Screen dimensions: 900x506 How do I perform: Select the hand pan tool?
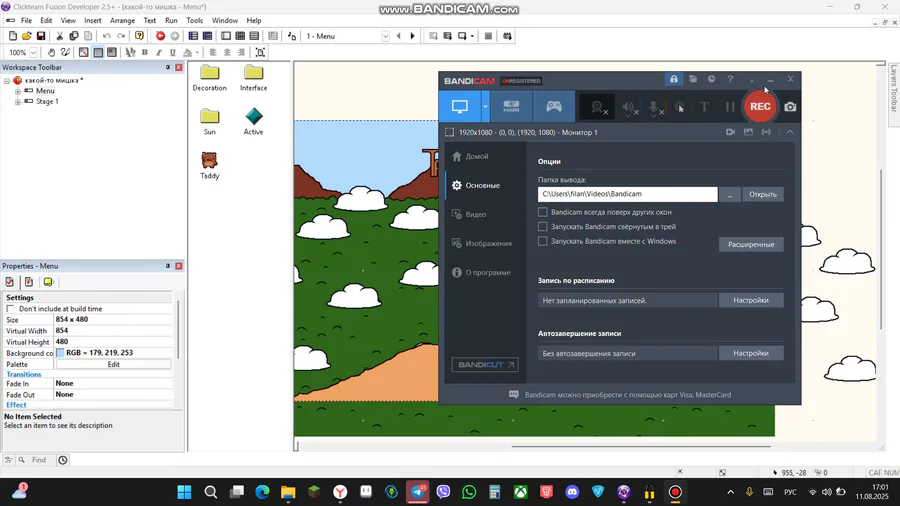(51, 52)
